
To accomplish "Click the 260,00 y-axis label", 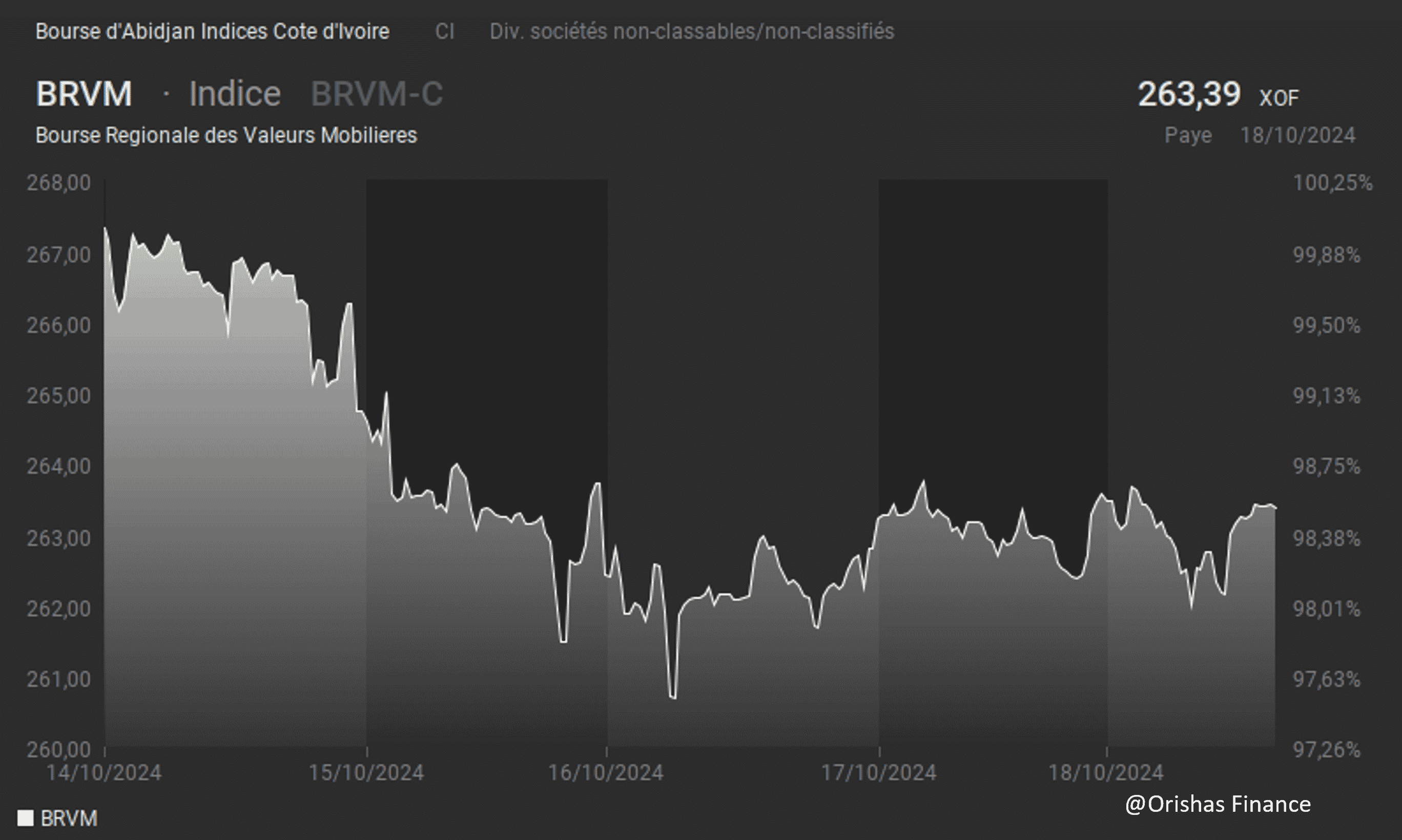I will coord(59,749).
